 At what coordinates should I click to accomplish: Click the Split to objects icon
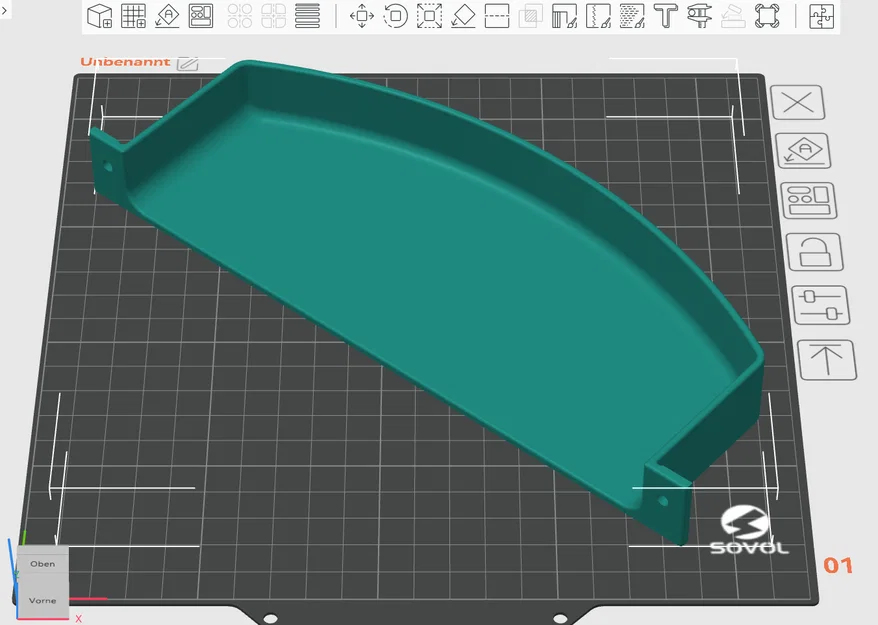[240, 16]
